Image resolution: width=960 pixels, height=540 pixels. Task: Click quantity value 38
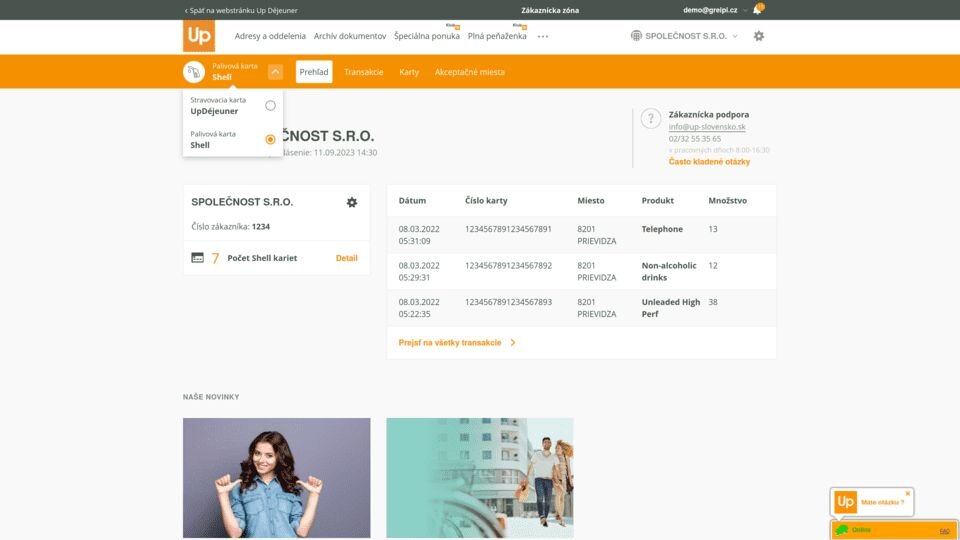coord(713,302)
